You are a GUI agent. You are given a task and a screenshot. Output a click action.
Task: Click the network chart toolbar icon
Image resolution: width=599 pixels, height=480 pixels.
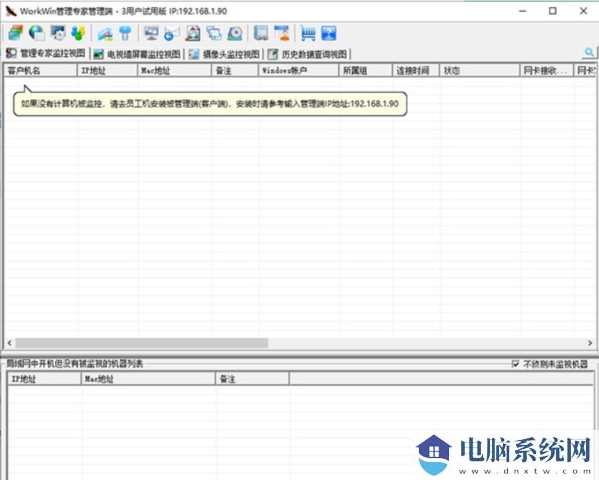tap(105, 33)
